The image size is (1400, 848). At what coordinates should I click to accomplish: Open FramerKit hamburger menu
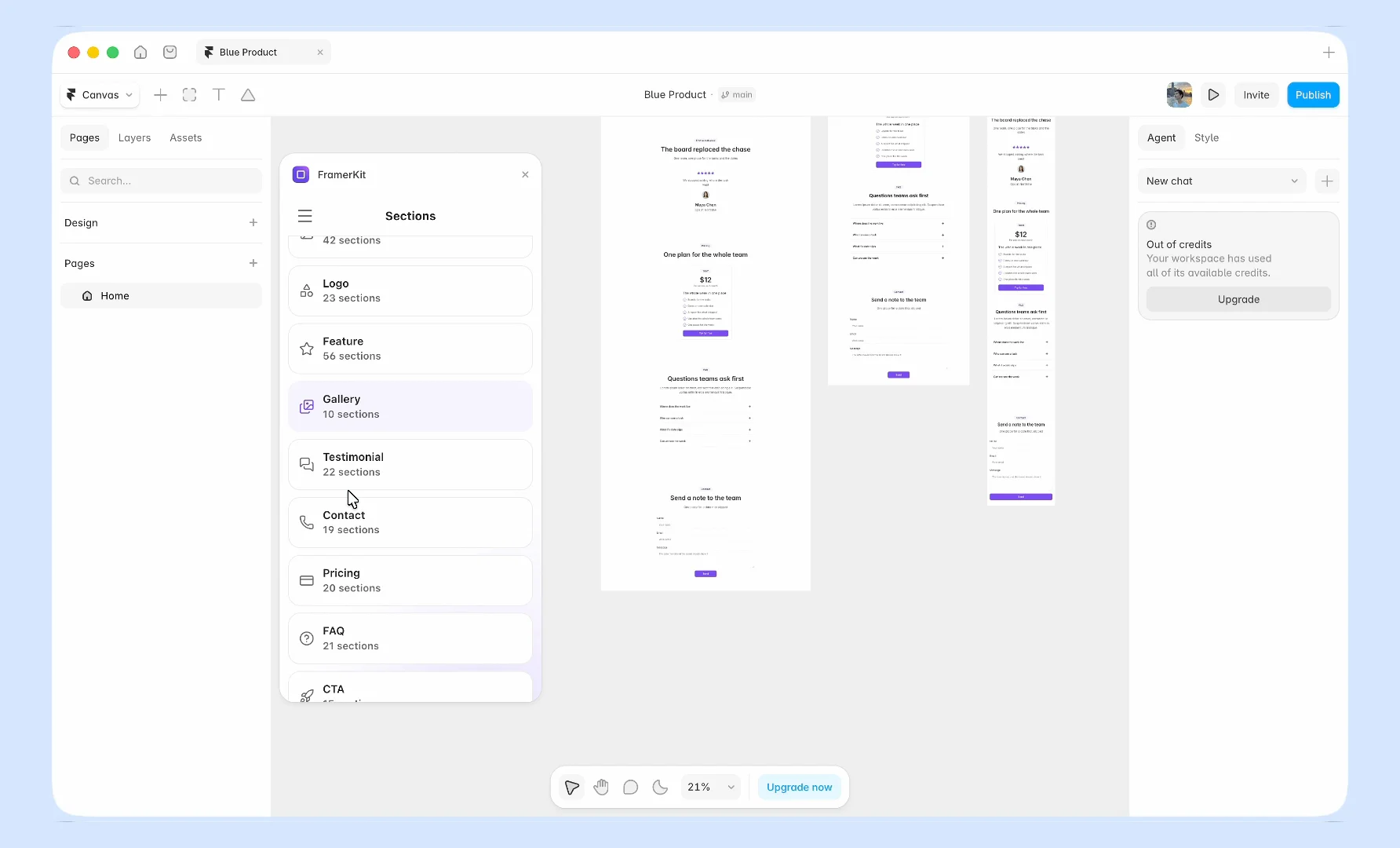click(x=305, y=216)
